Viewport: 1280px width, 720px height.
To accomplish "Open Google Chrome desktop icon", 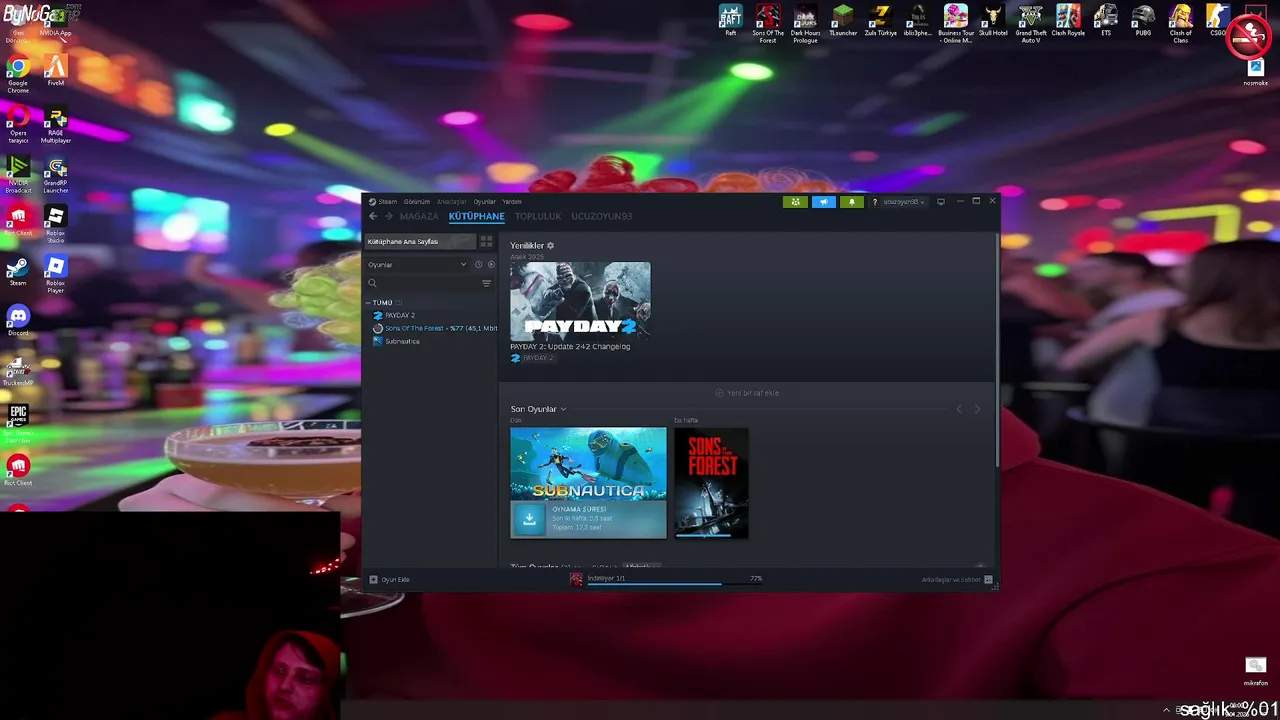I will pyautogui.click(x=18, y=75).
